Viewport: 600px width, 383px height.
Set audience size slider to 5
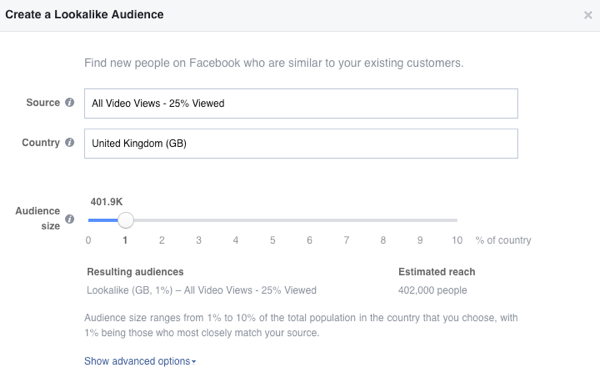point(272,220)
